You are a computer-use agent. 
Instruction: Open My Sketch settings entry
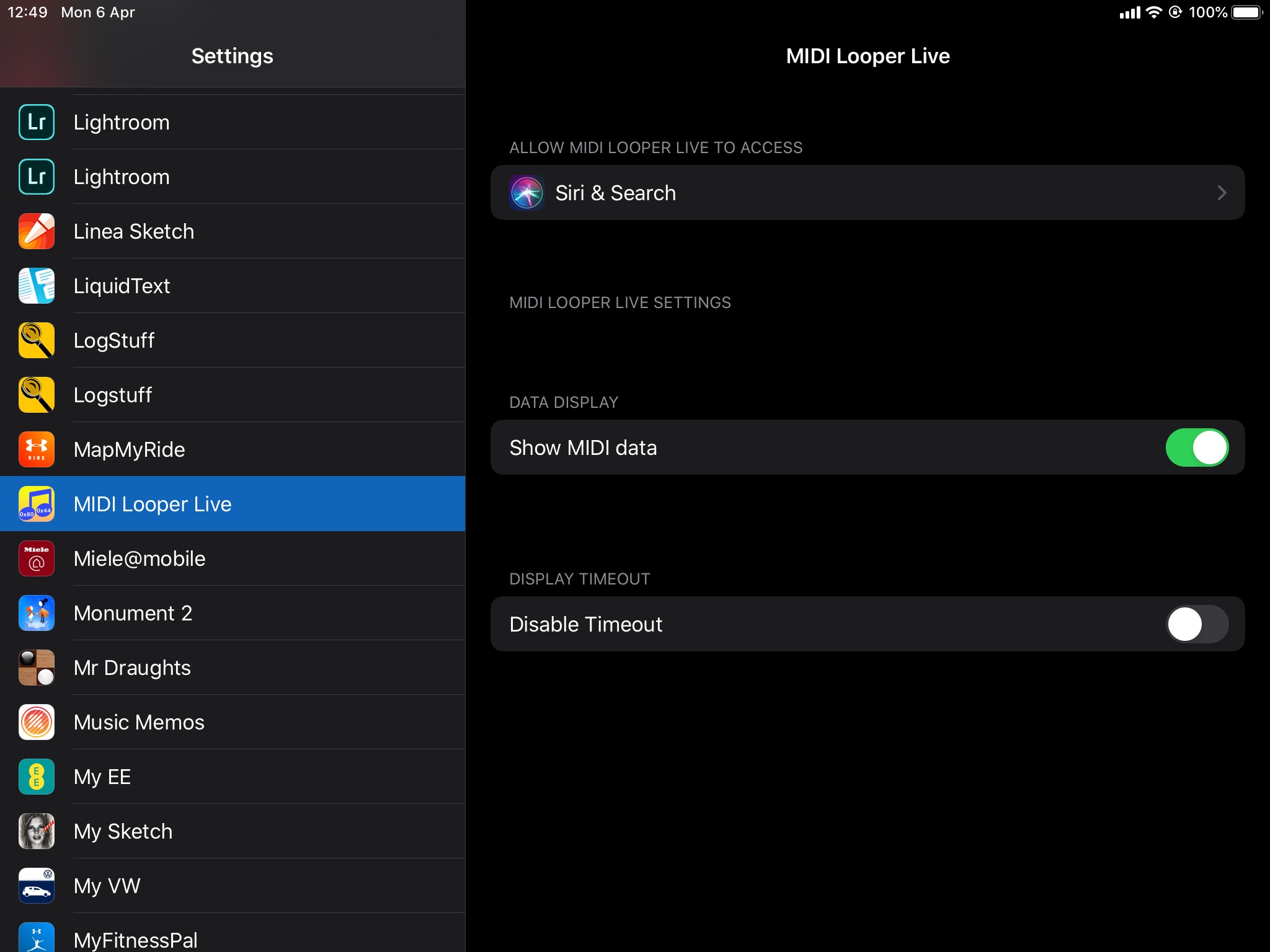click(123, 831)
